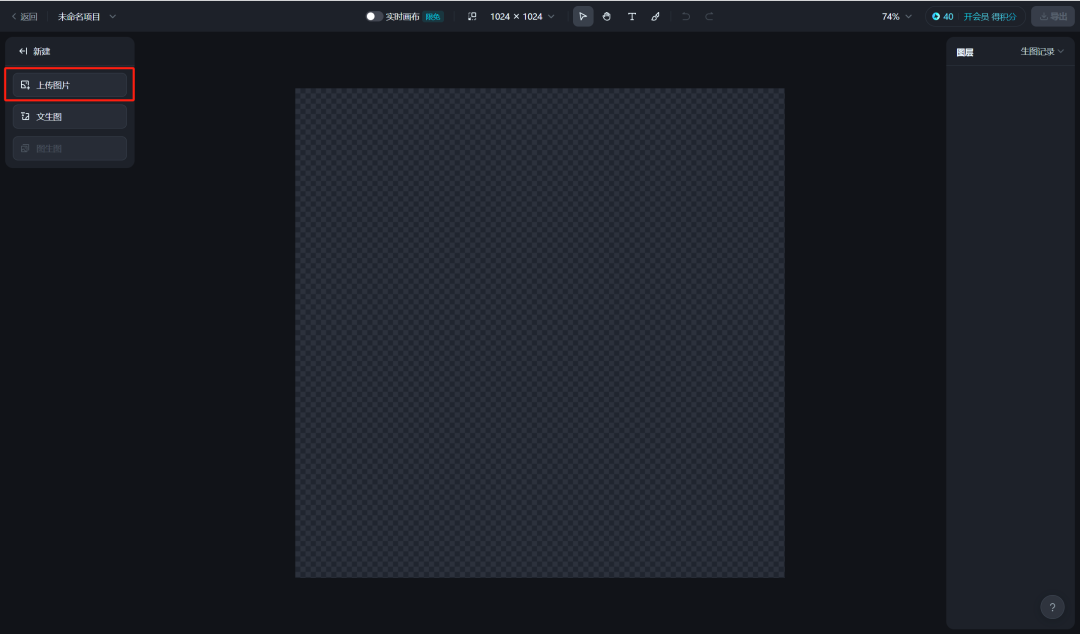The height and width of the screenshot is (634, 1080).
Task: Click the transparent checkered canvas area
Action: coord(539,332)
